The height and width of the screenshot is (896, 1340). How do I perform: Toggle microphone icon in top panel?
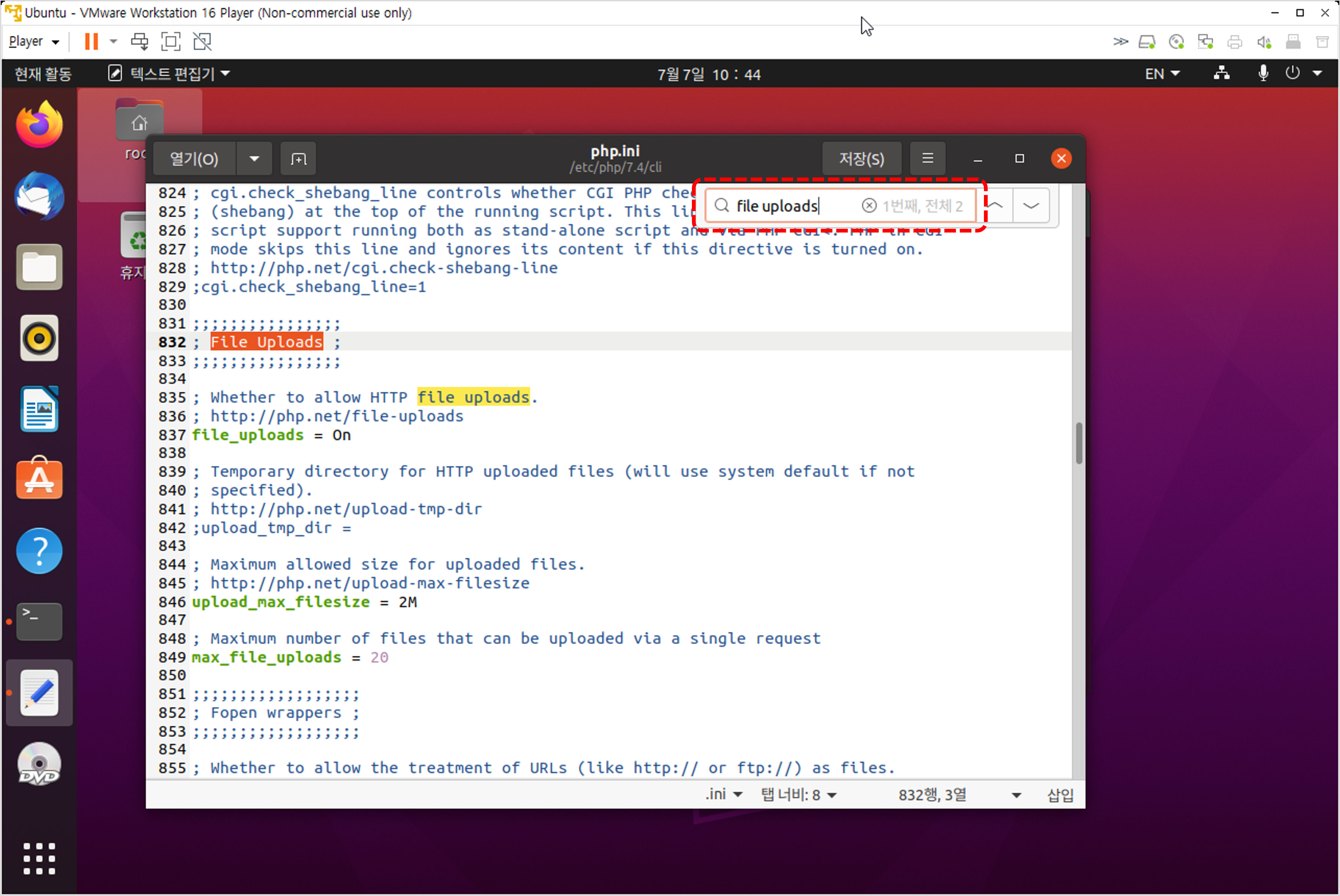tap(1263, 74)
